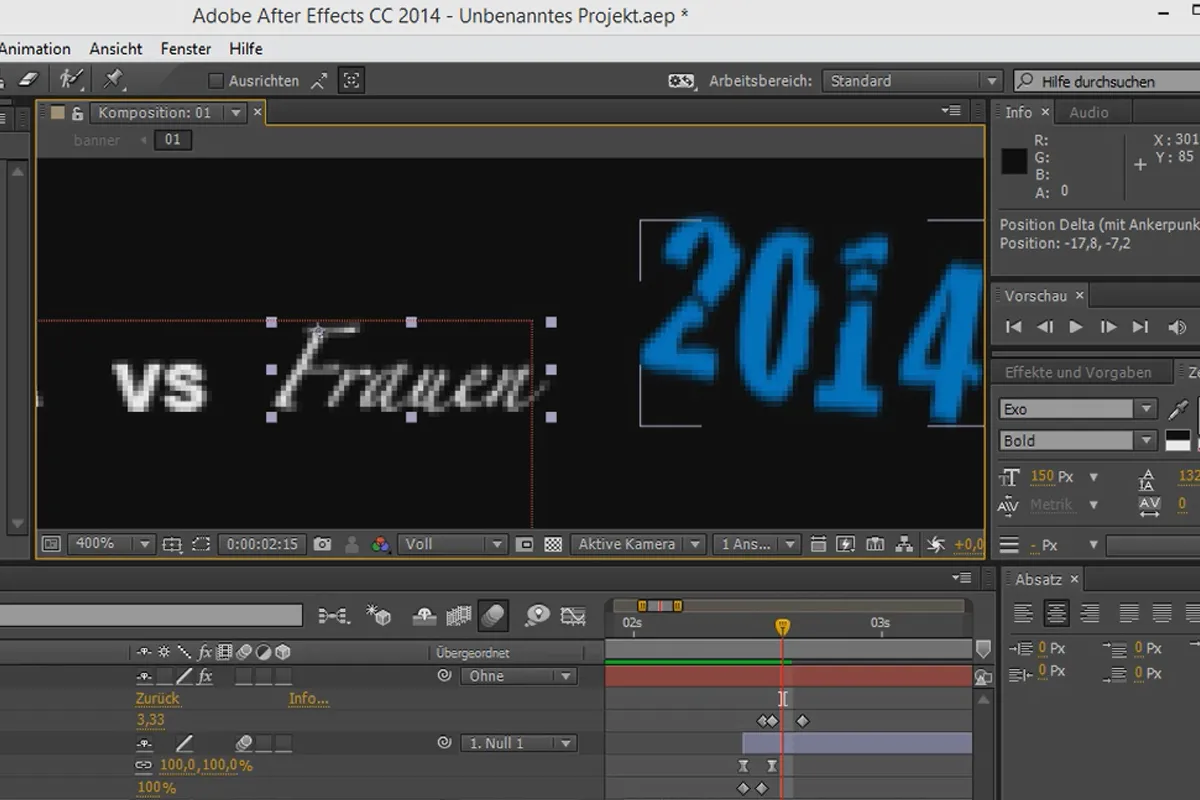Click the current time indicator playhead
The height and width of the screenshot is (800, 1200).
[783, 627]
